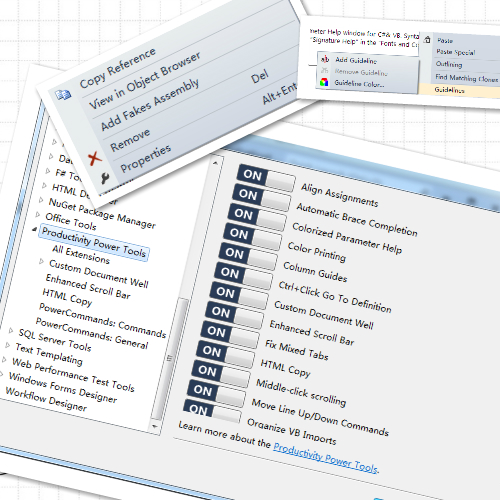Toggle the Align Assignments switch
The width and height of the screenshot is (500, 500).
(x=267, y=177)
